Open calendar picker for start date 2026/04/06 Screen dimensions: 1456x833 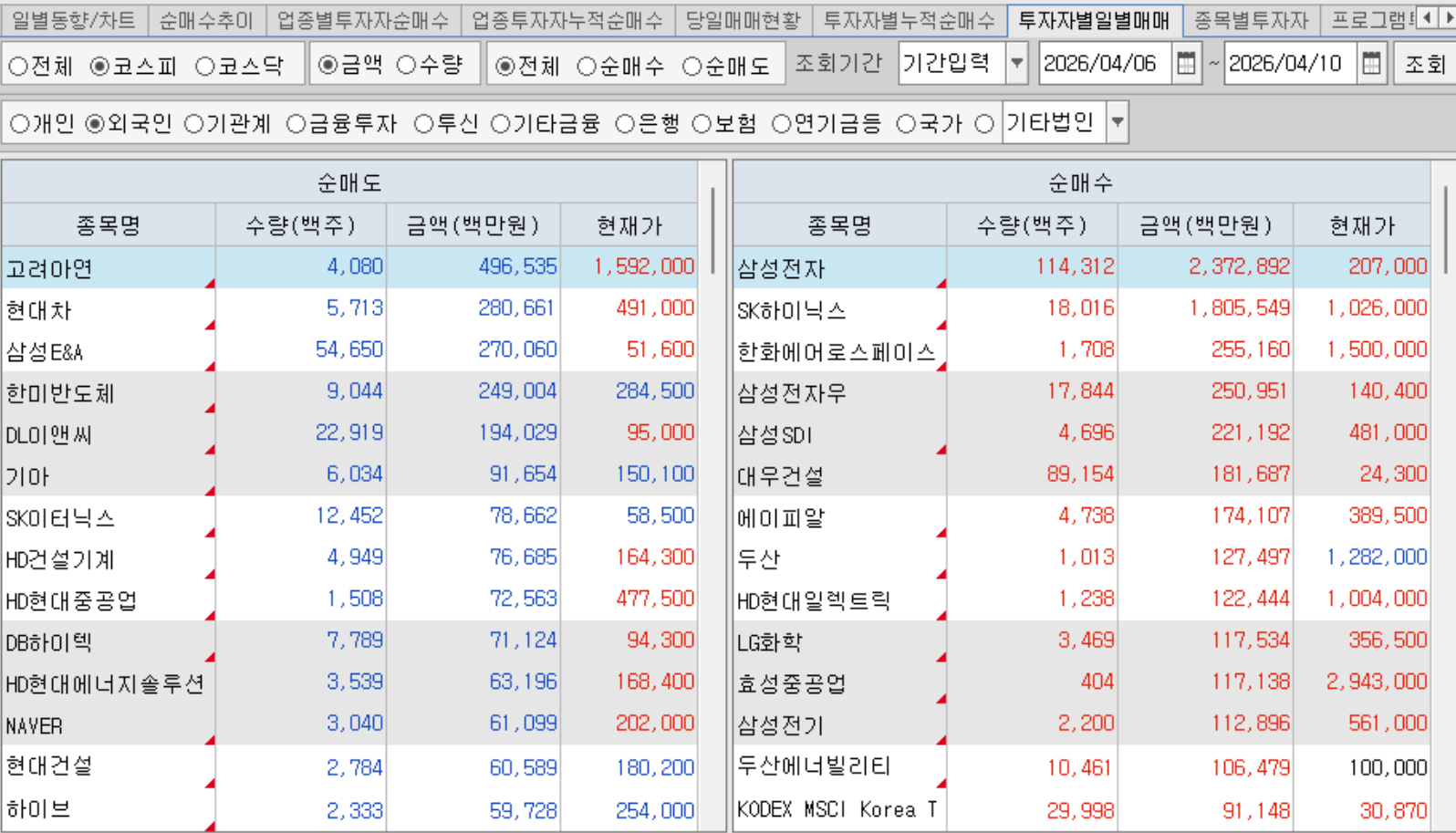pos(1186,64)
